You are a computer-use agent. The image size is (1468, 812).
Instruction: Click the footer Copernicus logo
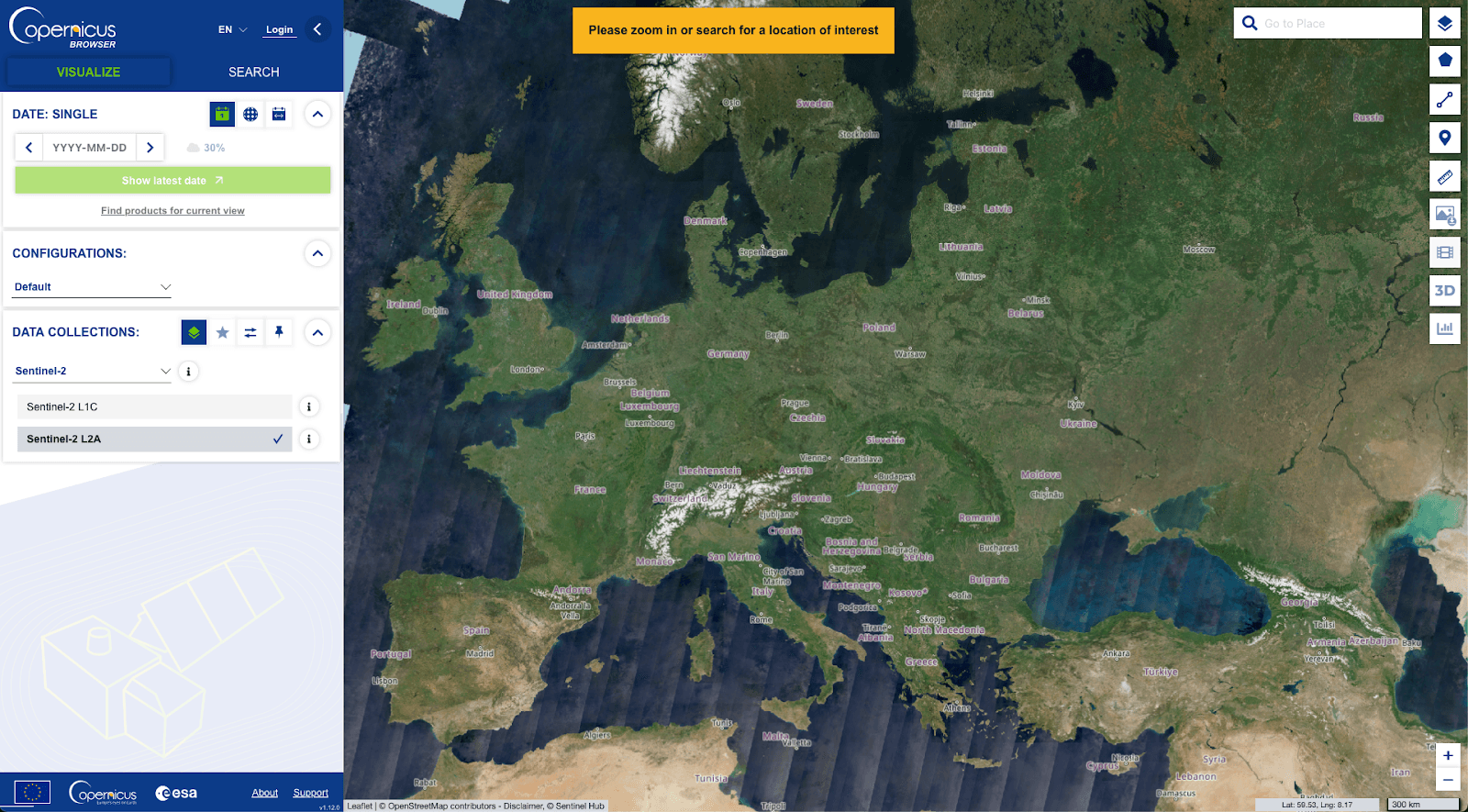(x=103, y=793)
